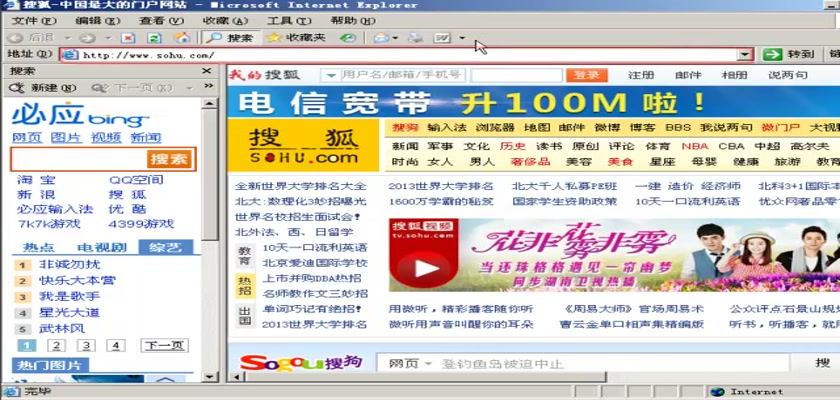This screenshot has height=400, width=840.
Task: Expand the address bar URL dropdown
Action: pos(745,55)
